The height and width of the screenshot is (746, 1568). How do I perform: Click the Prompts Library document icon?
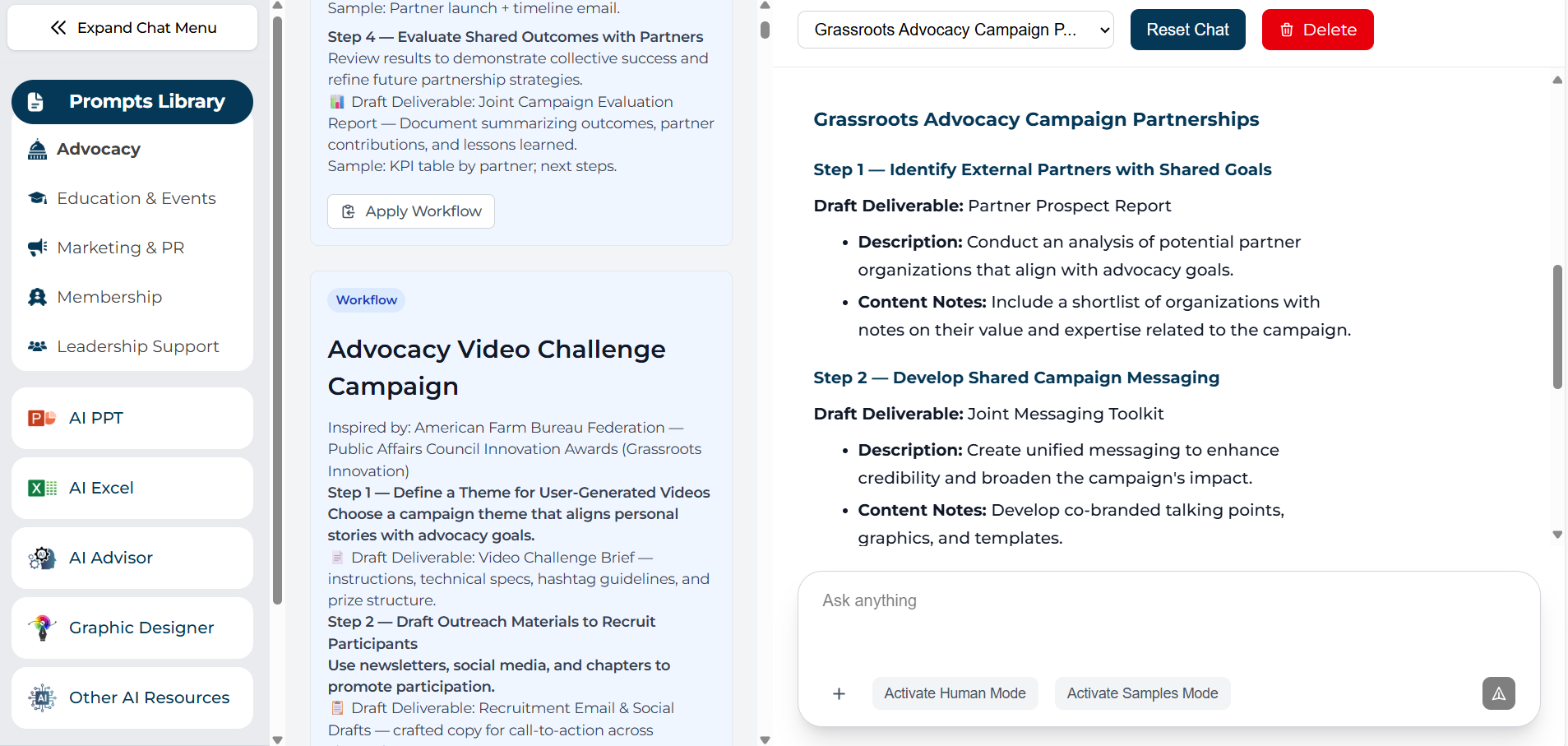[x=35, y=102]
